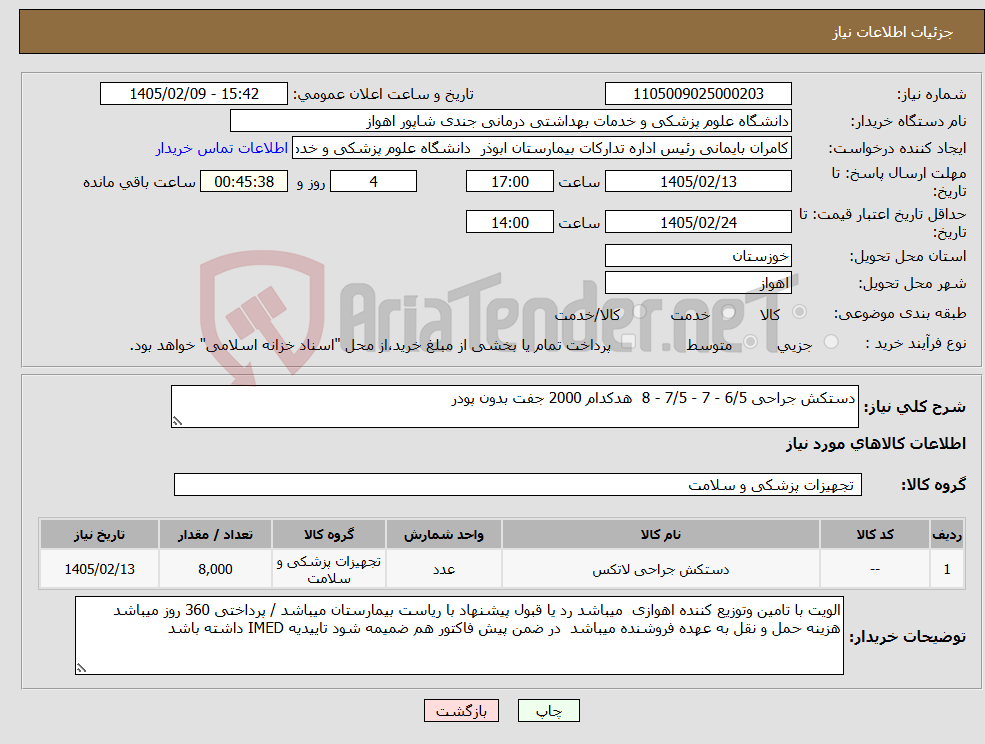The height and width of the screenshot is (744, 985).
Task: Click the need date cell 1405/02/13
Action: pyautogui.click(x=99, y=569)
